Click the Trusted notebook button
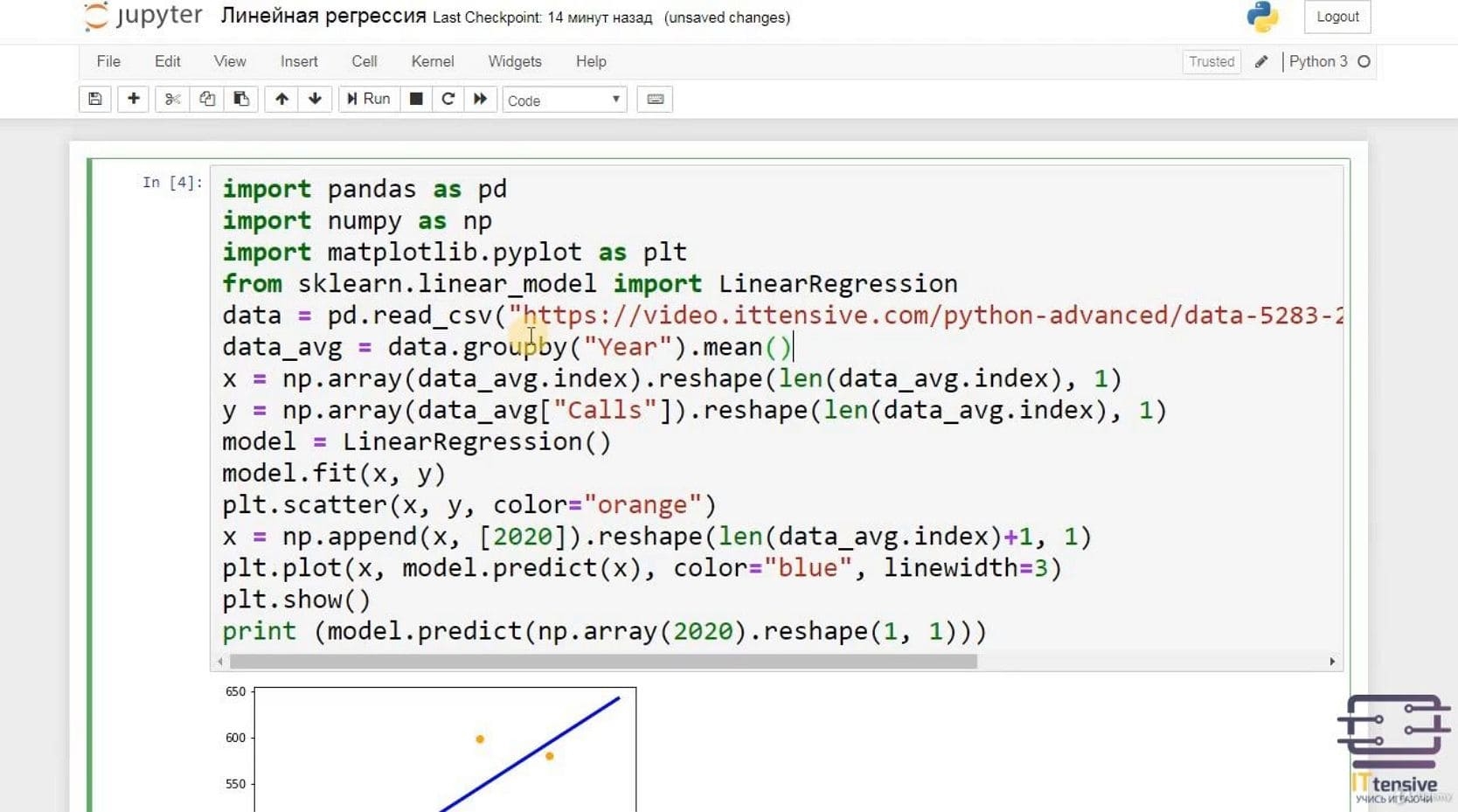Screen dimensions: 1458x812 tap(1212, 62)
